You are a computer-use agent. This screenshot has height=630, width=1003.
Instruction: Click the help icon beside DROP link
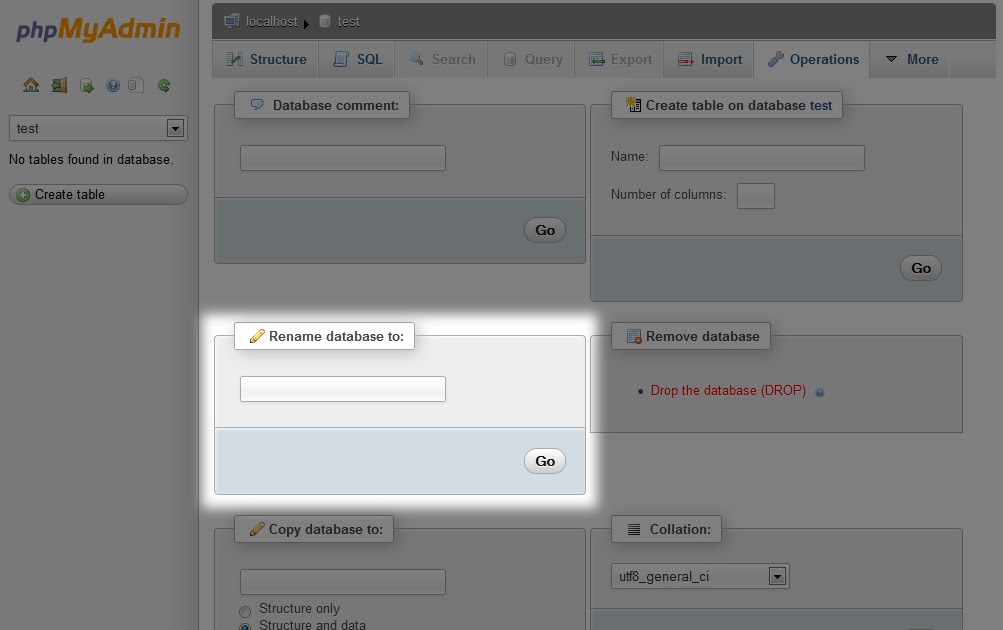(819, 393)
